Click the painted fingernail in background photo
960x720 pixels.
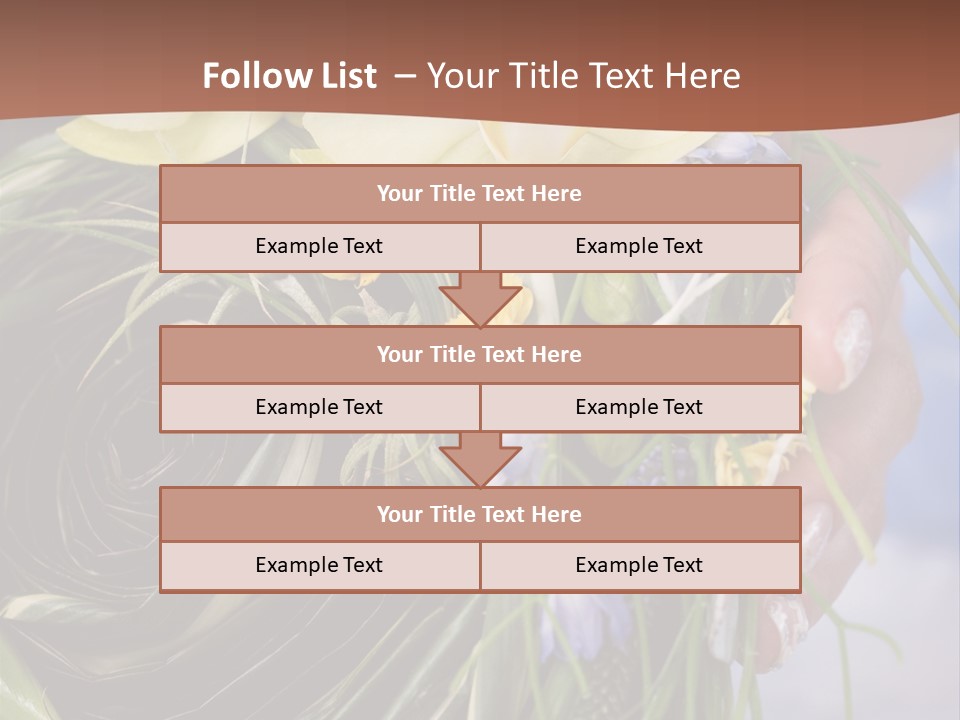click(x=852, y=345)
